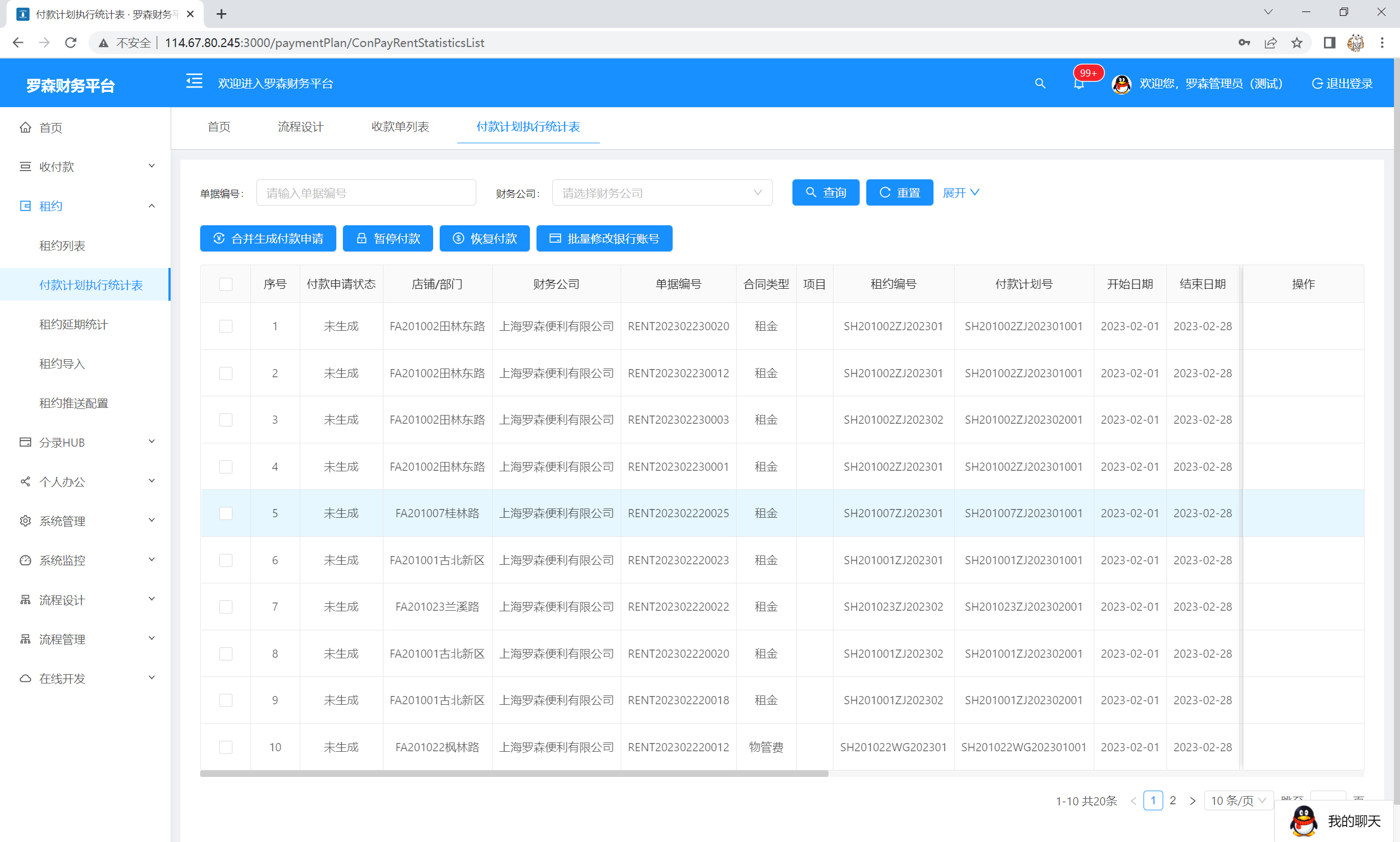The height and width of the screenshot is (842, 1400).
Task: Close the 付款计划执行统计表 browser tab
Action: pyautogui.click(x=190, y=14)
